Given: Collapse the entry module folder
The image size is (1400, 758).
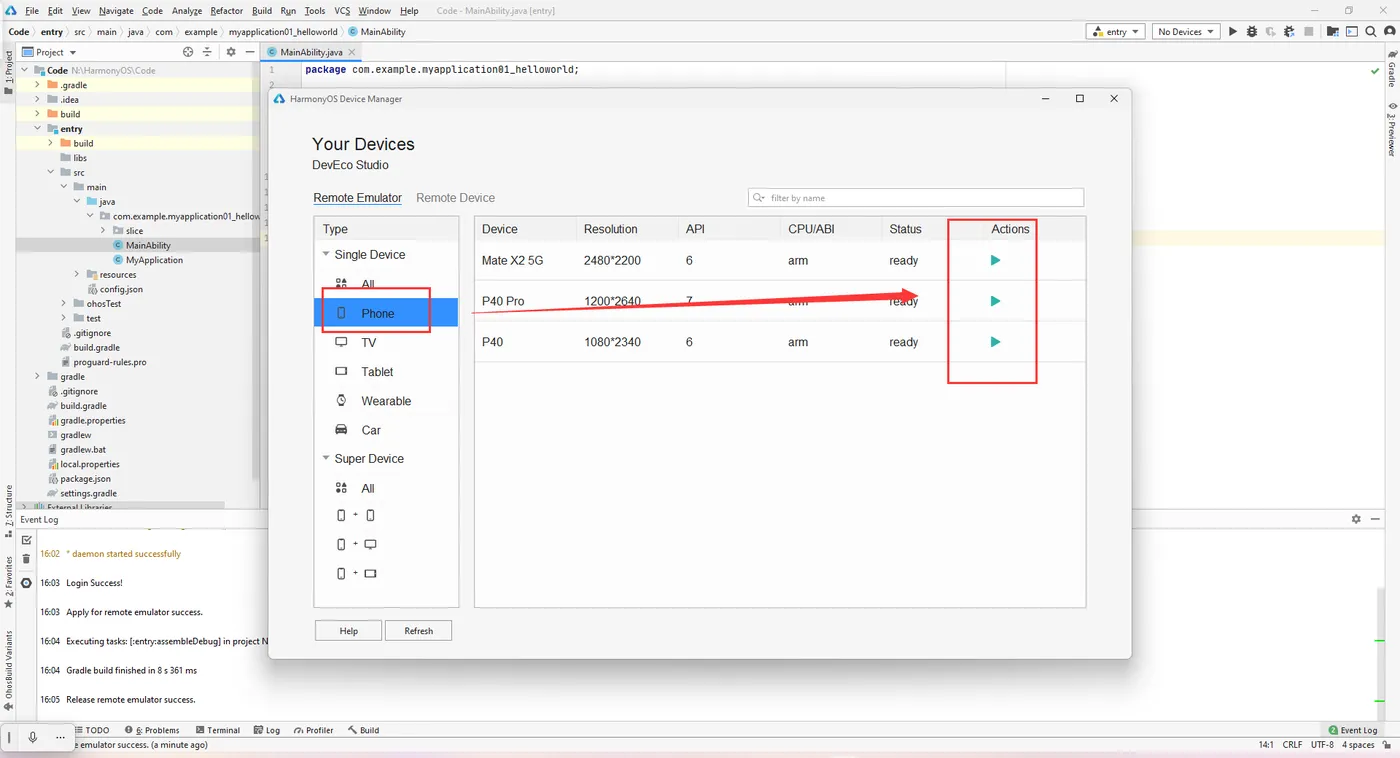Looking at the screenshot, I should pyautogui.click(x=38, y=129).
